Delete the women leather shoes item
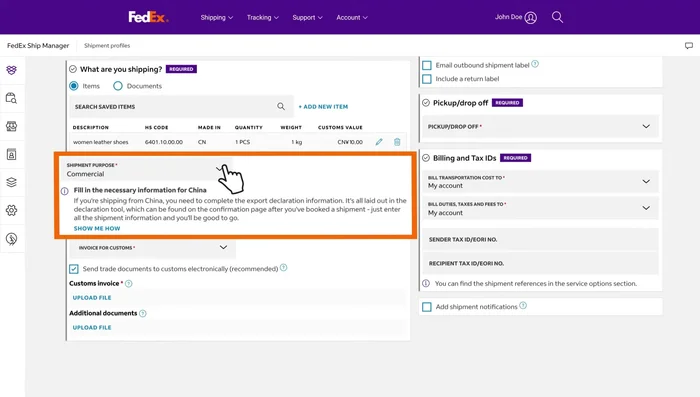Image resolution: width=700 pixels, height=397 pixels. coord(397,142)
